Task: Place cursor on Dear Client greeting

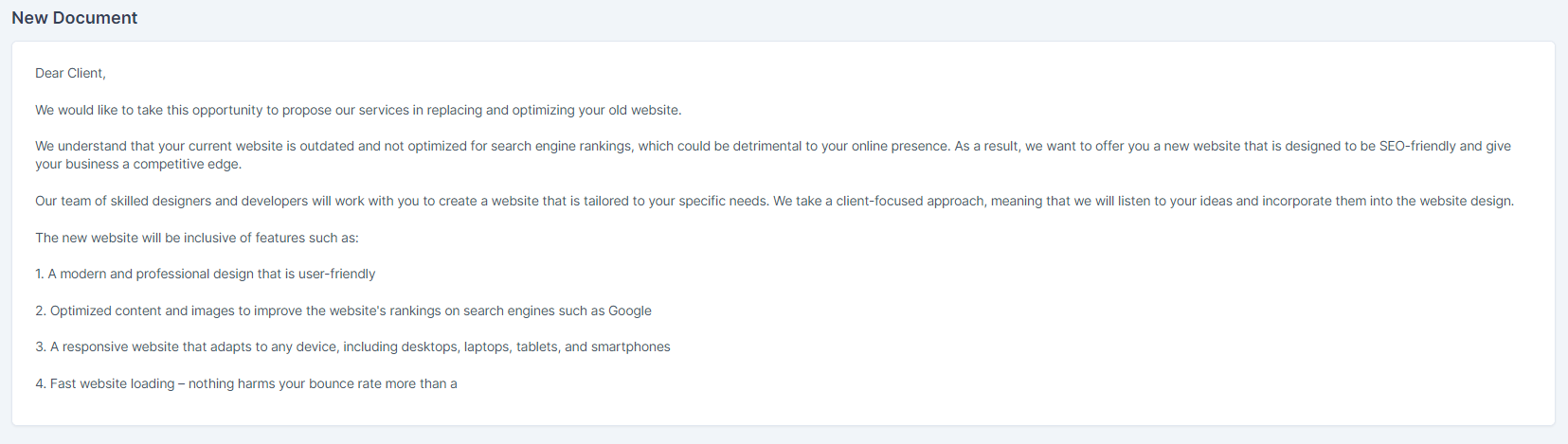Action: coord(70,73)
